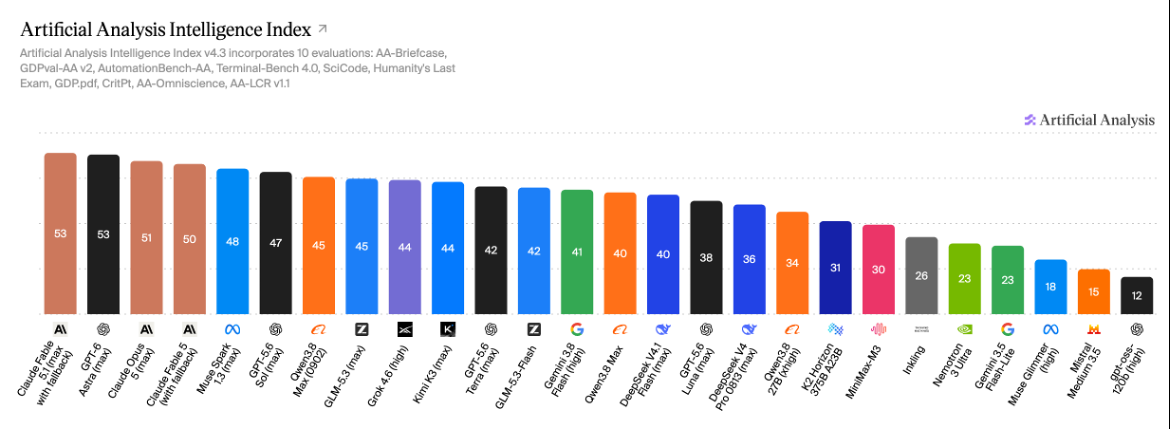
Task: Click the Anthropic logo under Claude Fable 5.1 bar
Action: coord(60,328)
